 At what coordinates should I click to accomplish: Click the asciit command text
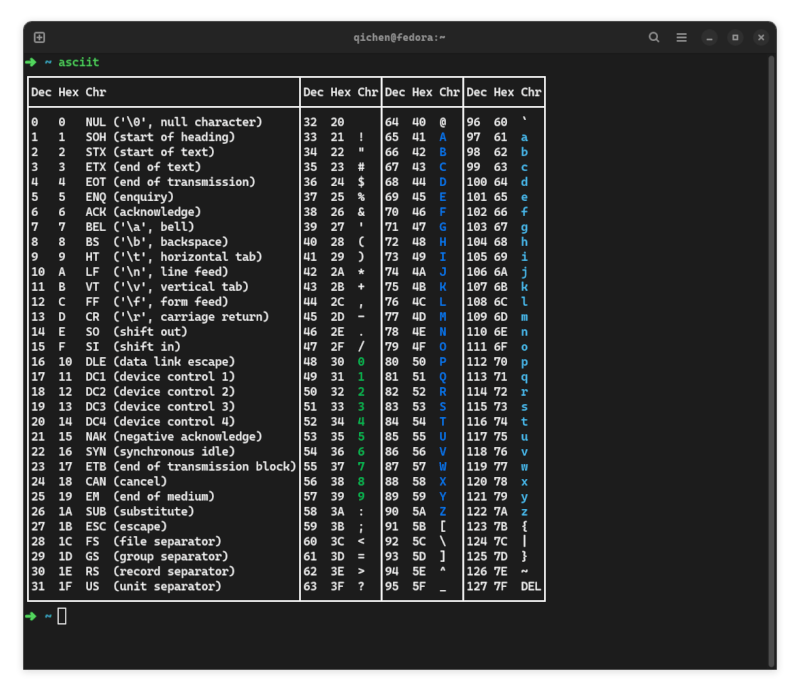(x=79, y=62)
